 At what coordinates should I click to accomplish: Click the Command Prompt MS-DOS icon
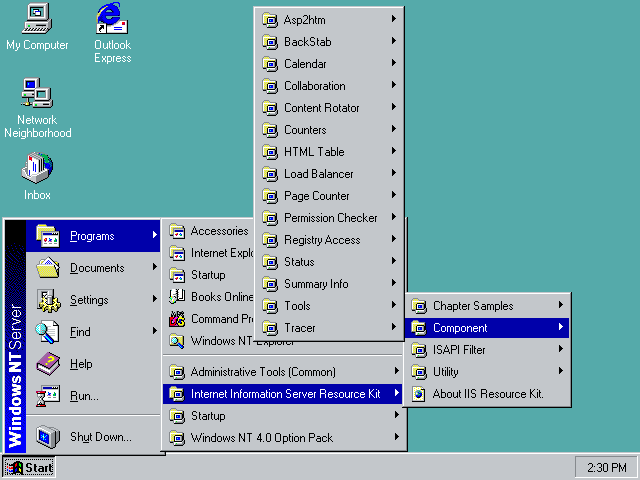pos(177,319)
